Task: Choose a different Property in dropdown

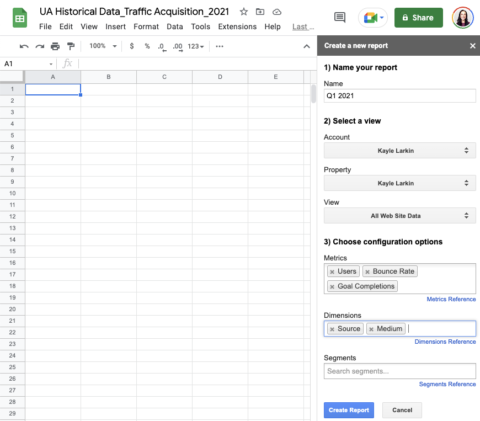Action: [400, 183]
